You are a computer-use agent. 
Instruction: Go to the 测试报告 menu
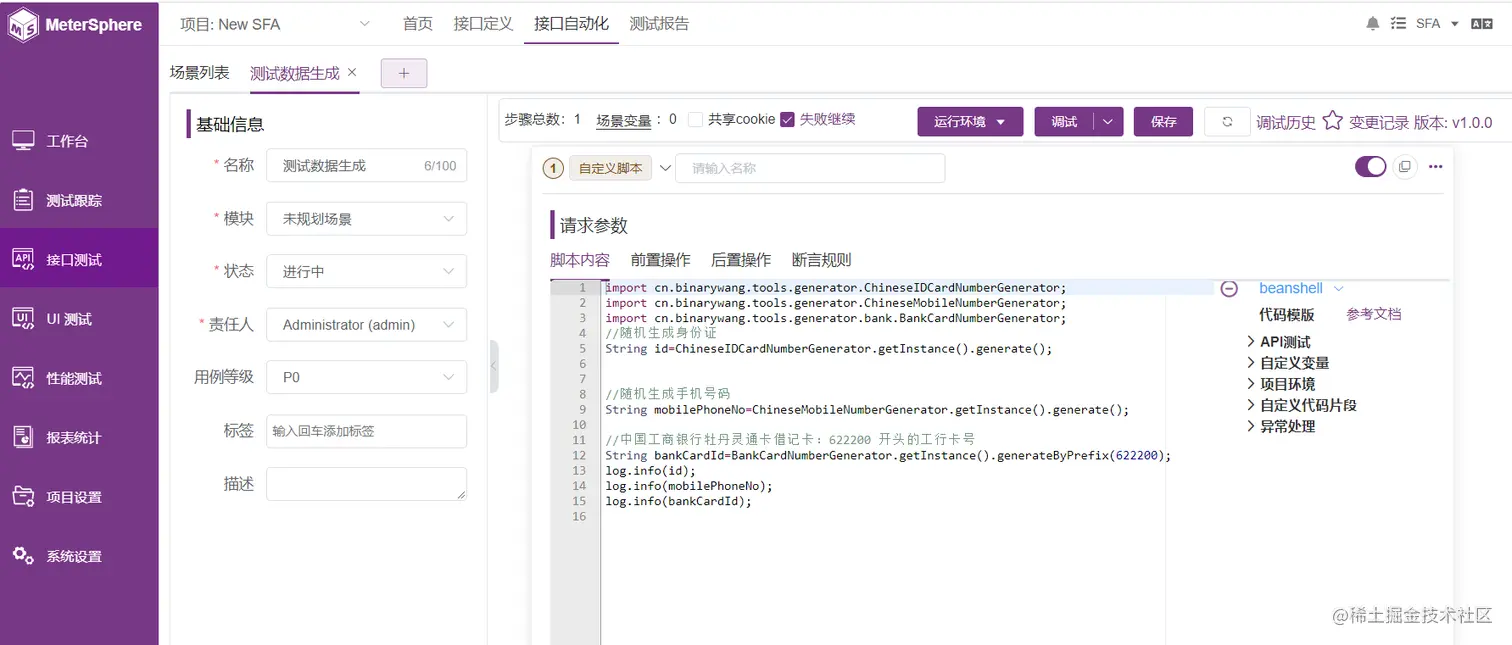(659, 24)
